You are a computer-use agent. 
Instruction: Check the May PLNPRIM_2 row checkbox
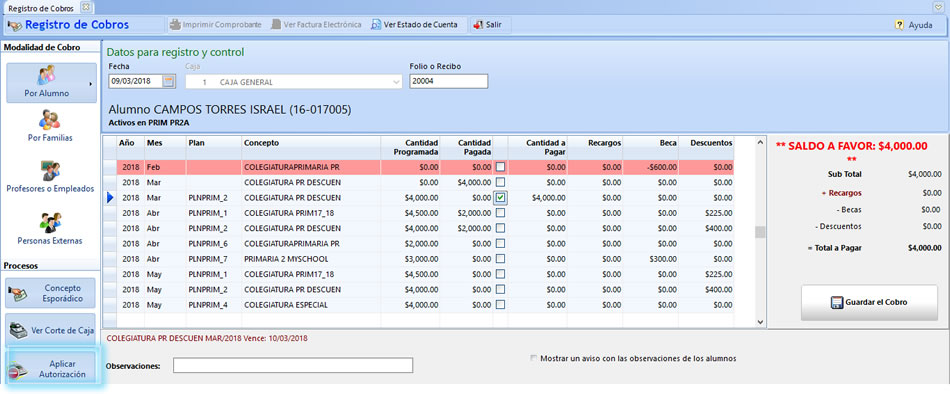(x=500, y=289)
